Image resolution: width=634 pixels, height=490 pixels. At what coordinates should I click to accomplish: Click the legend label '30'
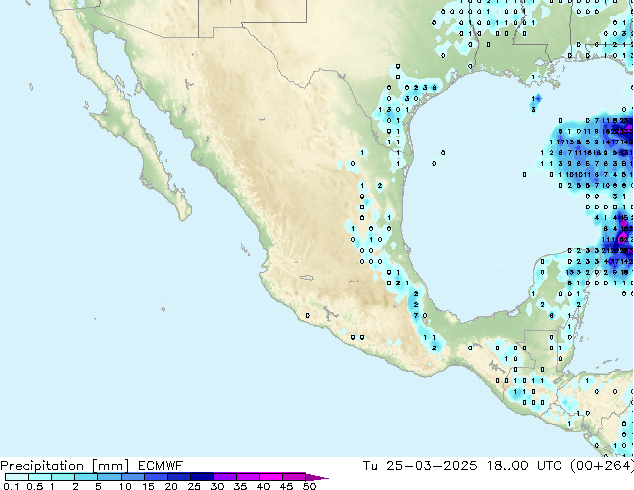point(218,486)
